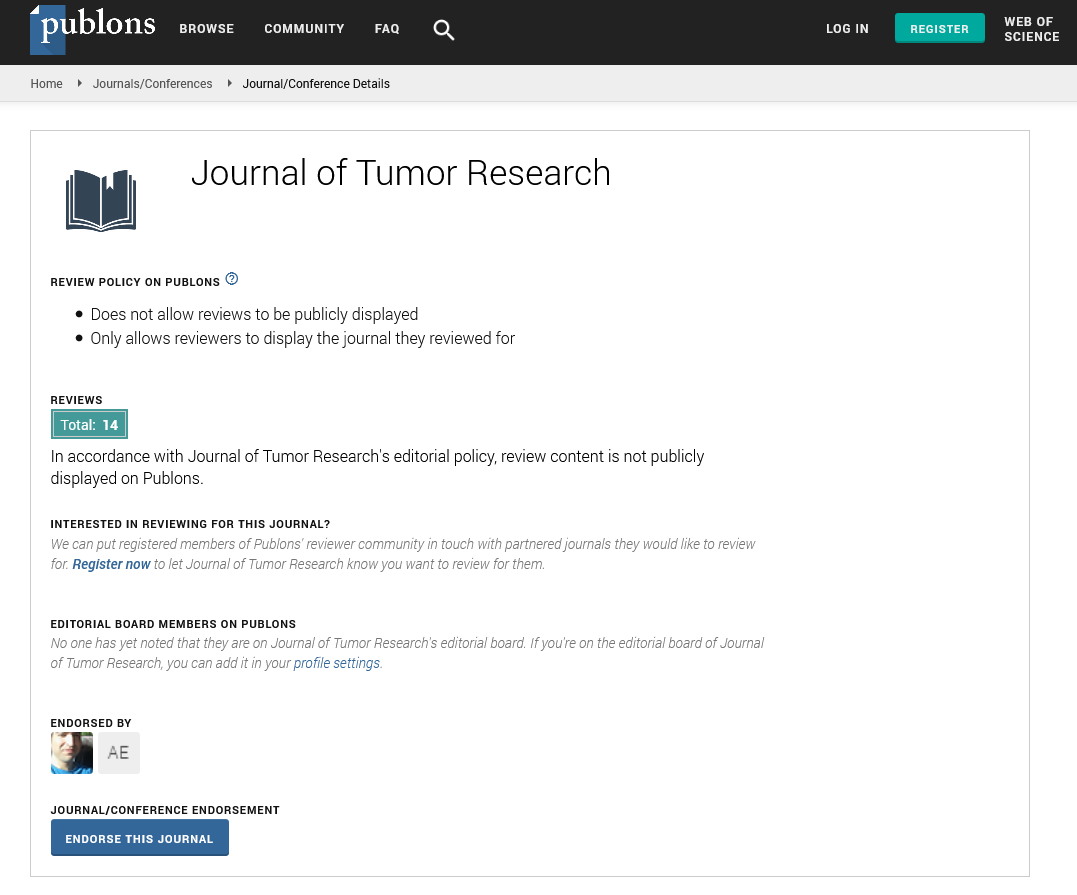Go to Home in the breadcrumb
Image resolution: width=1077 pixels, height=895 pixels.
click(46, 84)
